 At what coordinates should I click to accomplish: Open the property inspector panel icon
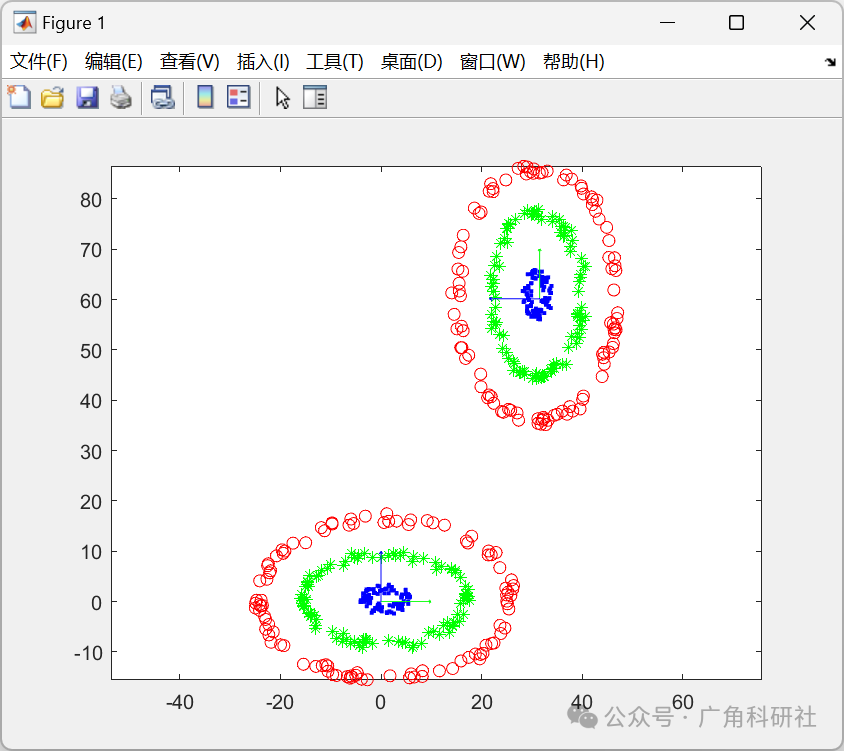point(315,97)
